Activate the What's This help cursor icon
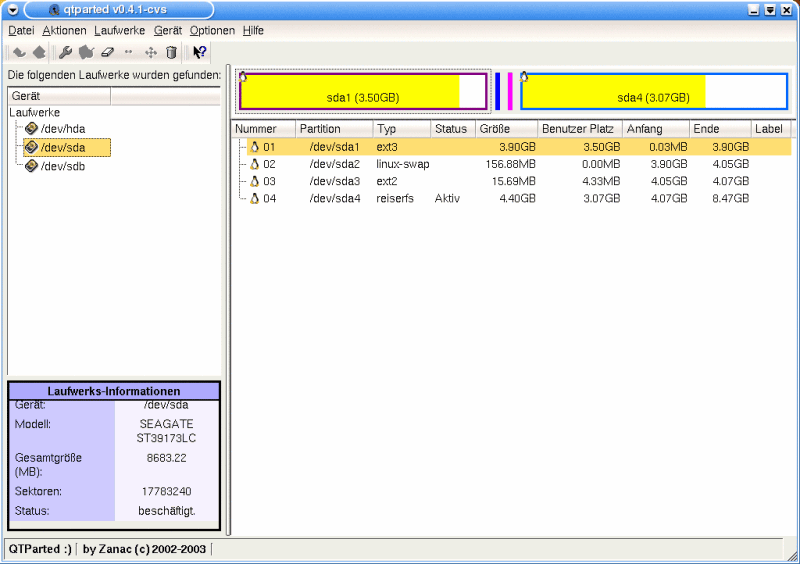 pyautogui.click(x=199, y=52)
